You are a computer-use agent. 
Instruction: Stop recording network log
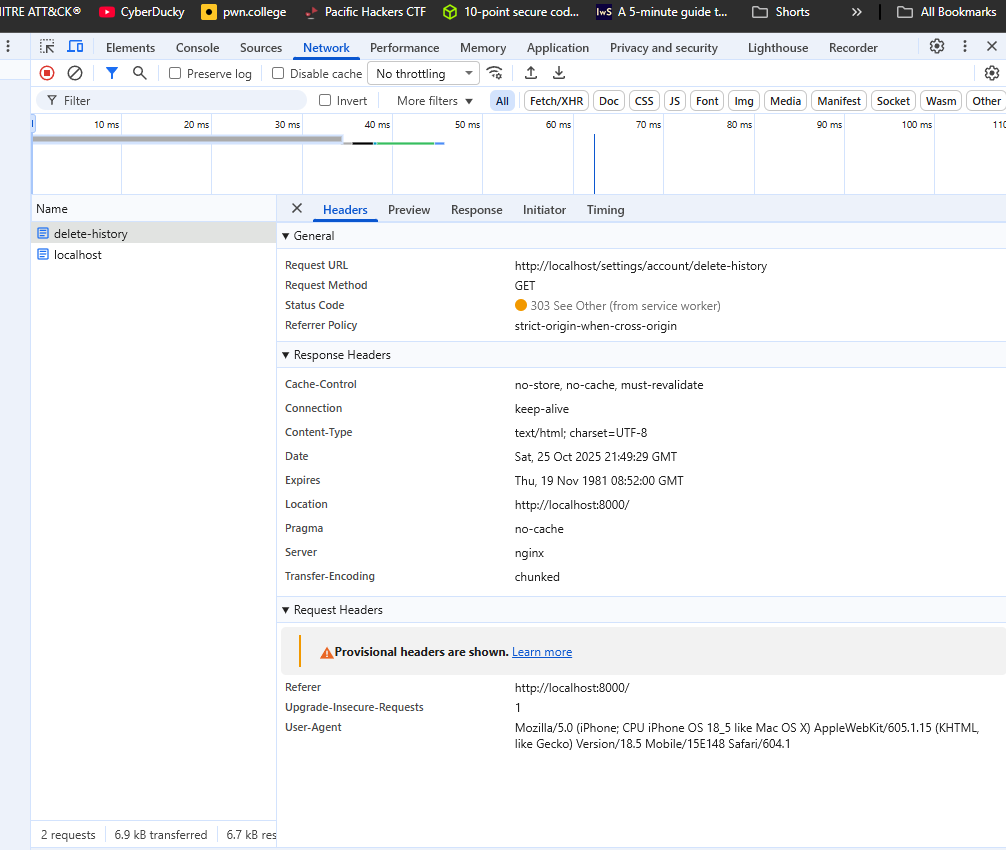coord(47,73)
